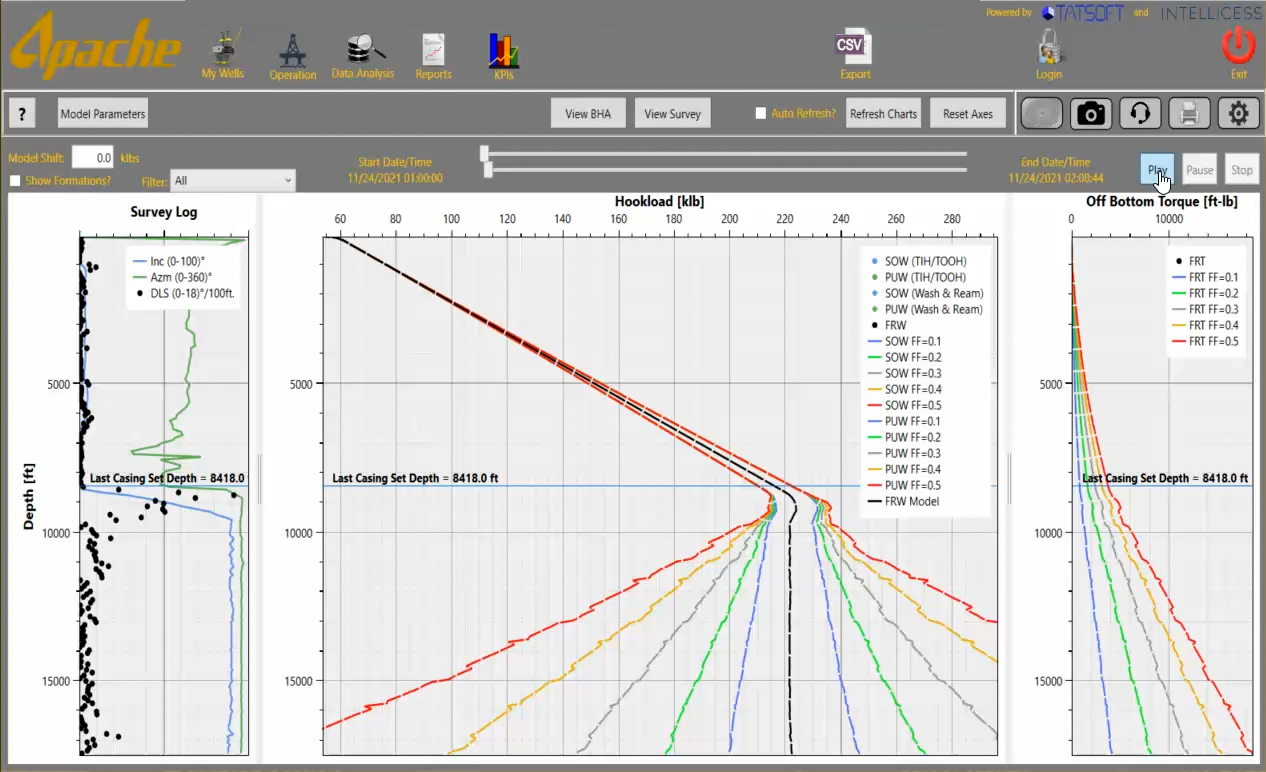Image resolution: width=1266 pixels, height=772 pixels.
Task: Open Data Analysis tool
Action: [x=363, y=50]
